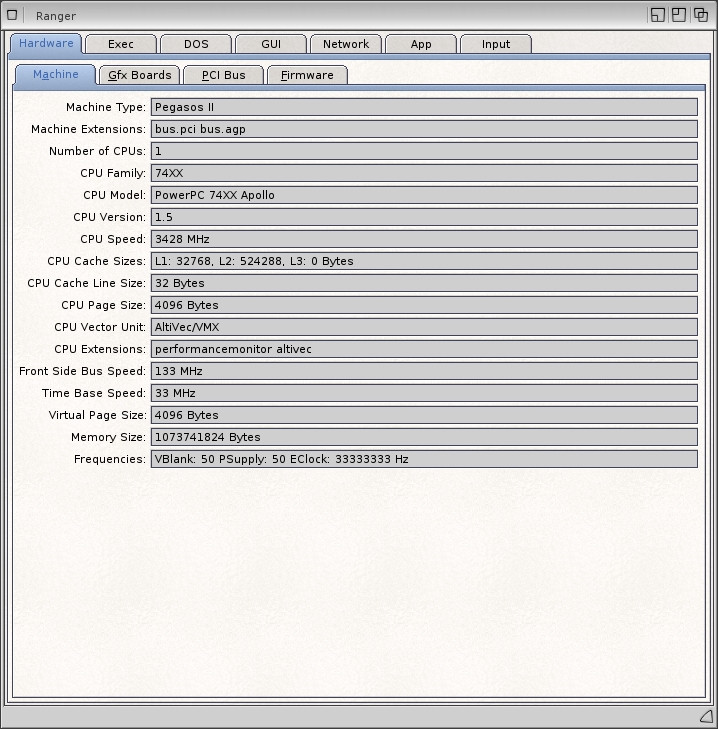718x729 pixels.
Task: Click the CPU Model value field
Action: (x=424, y=195)
